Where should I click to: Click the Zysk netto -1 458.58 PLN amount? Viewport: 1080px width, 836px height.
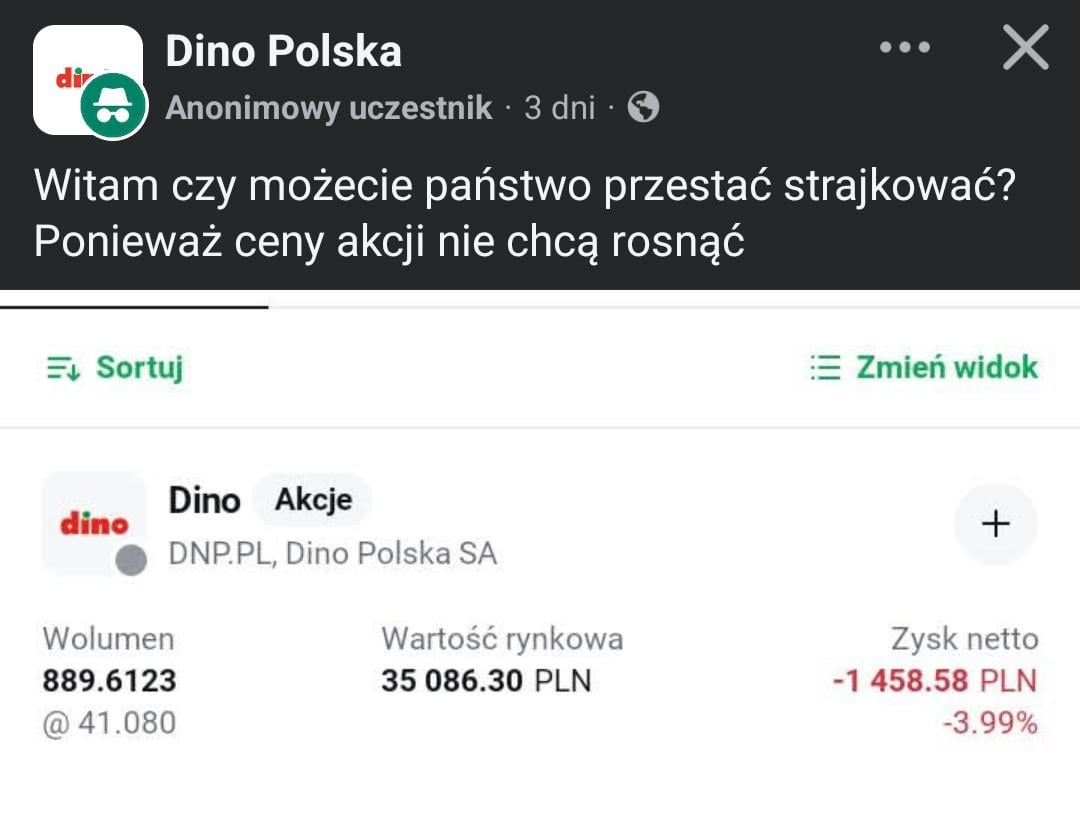tap(934, 681)
